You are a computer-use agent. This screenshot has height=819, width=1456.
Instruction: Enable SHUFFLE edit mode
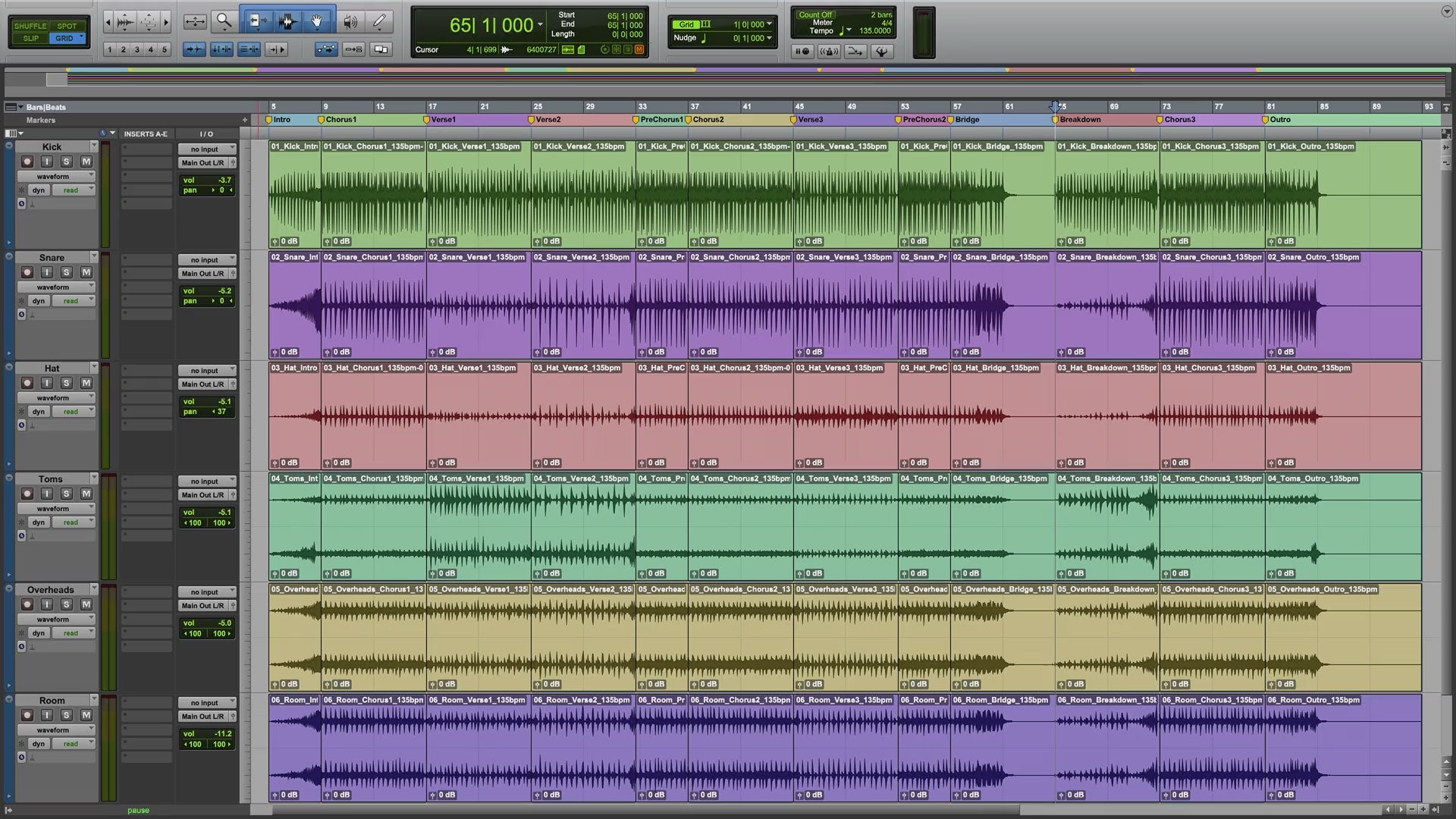point(30,26)
